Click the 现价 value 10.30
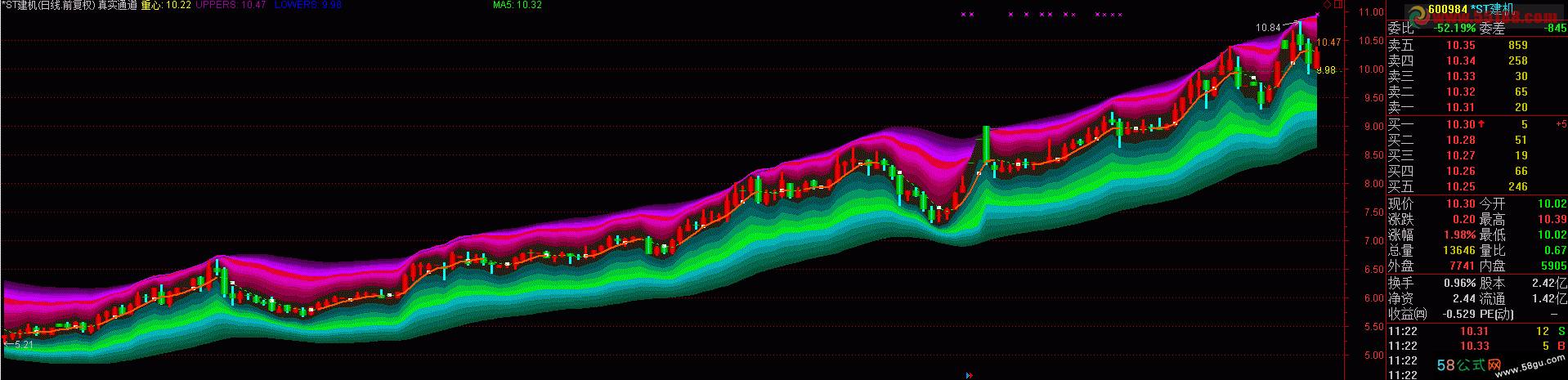This screenshot has height=380, width=1568. pyautogui.click(x=1460, y=203)
